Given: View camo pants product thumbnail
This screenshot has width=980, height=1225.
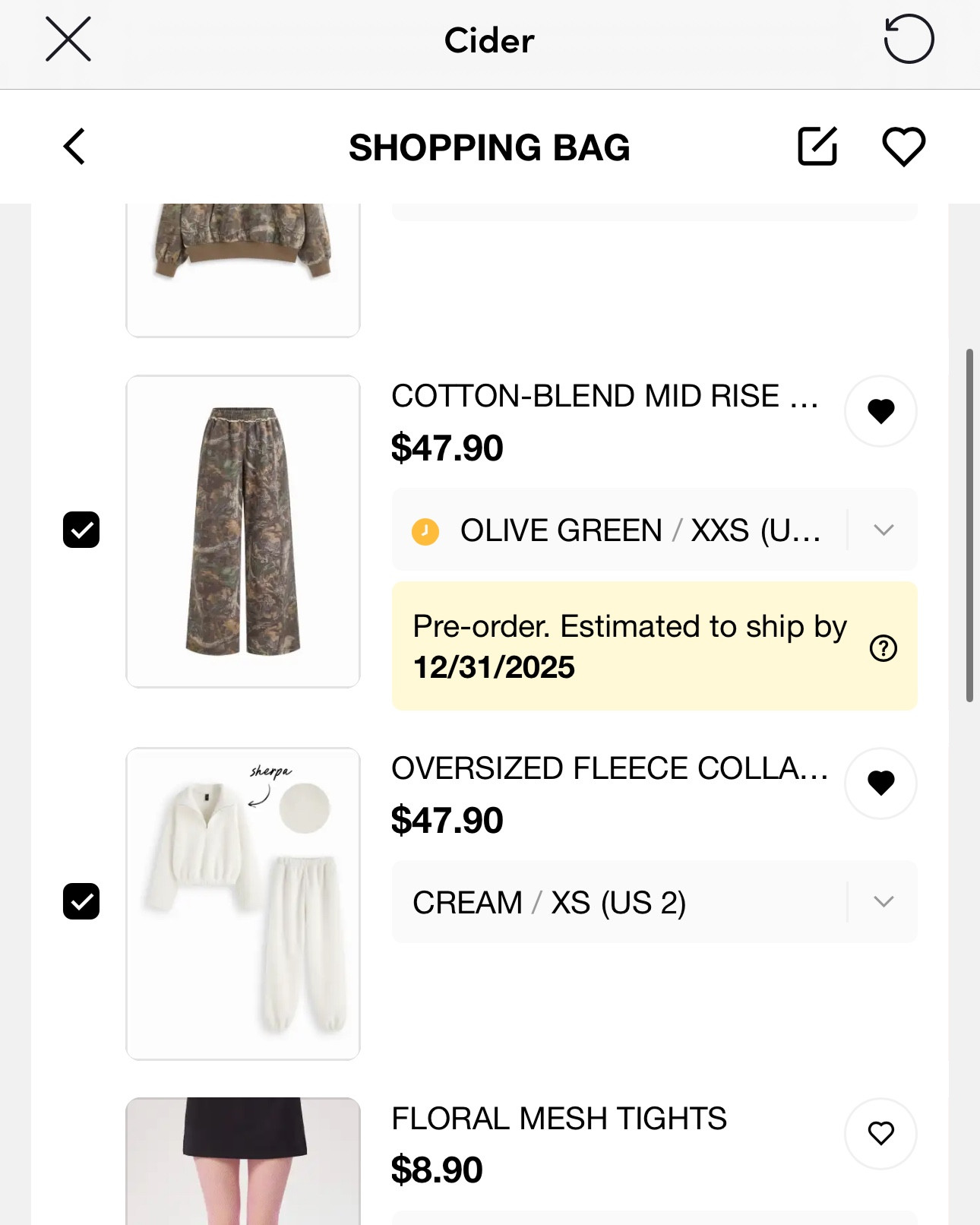Looking at the screenshot, I should point(243,531).
